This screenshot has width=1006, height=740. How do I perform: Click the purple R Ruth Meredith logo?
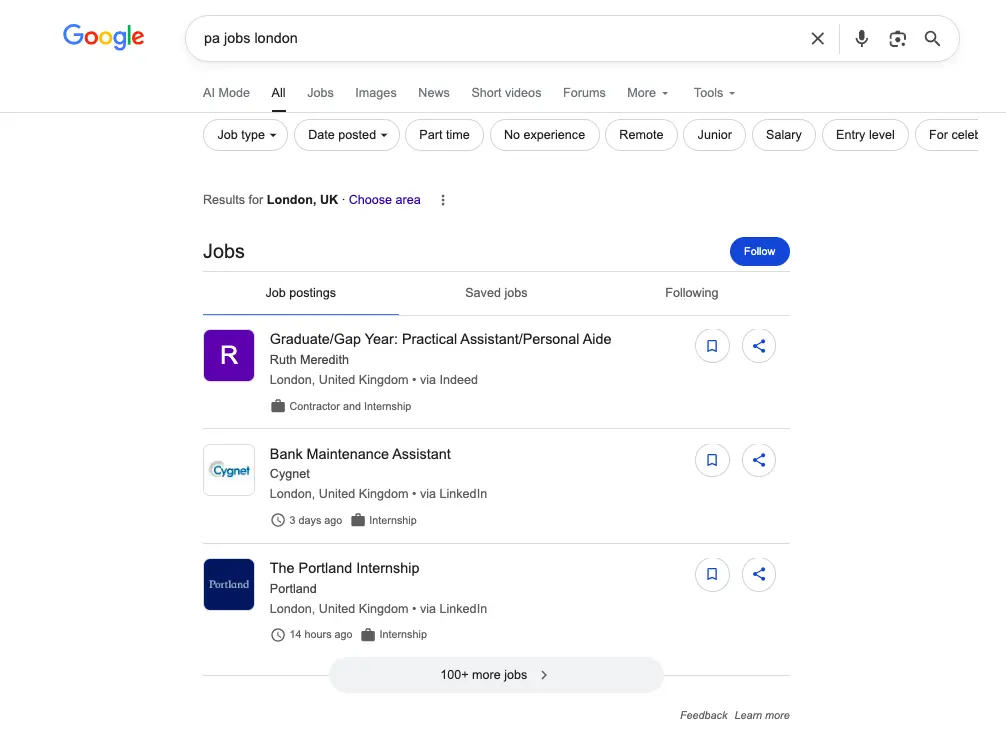(229, 356)
